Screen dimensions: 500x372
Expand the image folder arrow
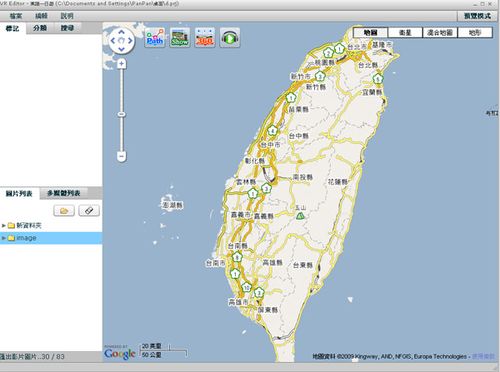(x=4, y=238)
